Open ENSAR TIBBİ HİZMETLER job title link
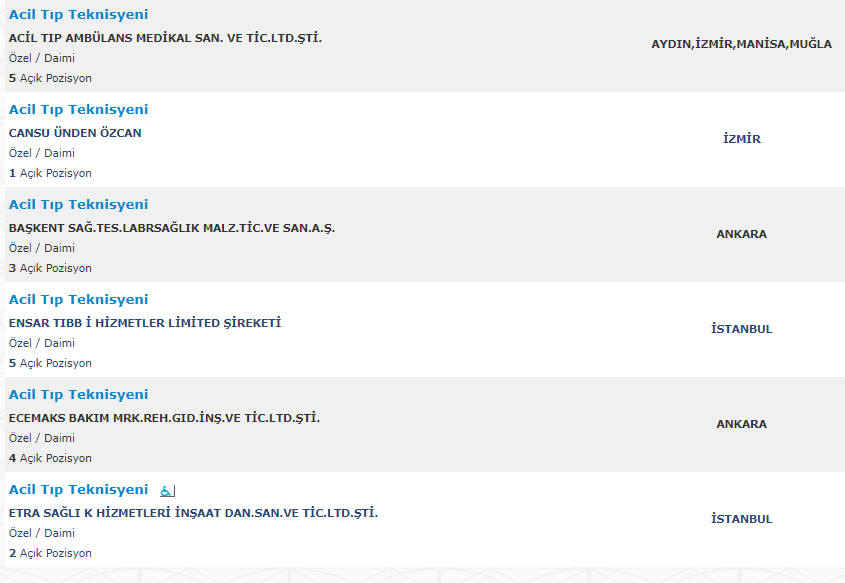The height and width of the screenshot is (583, 845). [78, 299]
